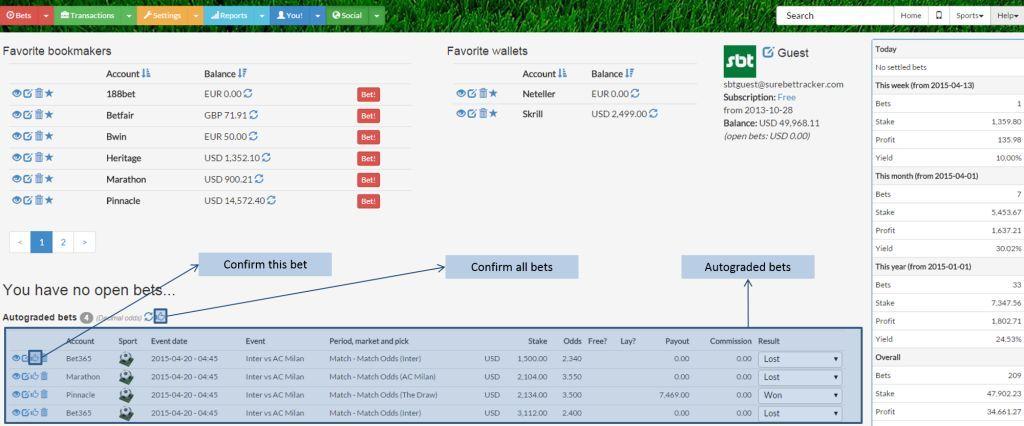
Task: Go to next bookmakers page arrow
Action: 84,242
